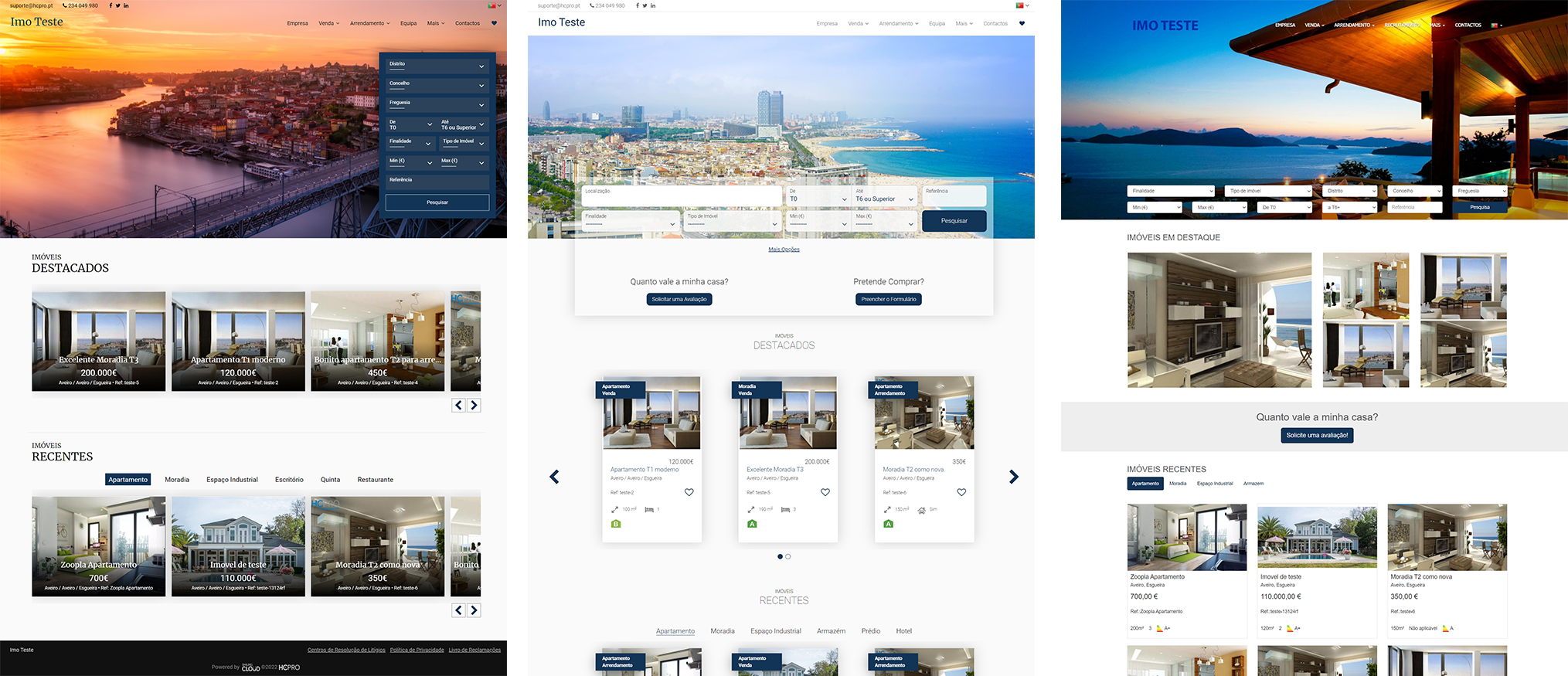The height and width of the screenshot is (676, 1568).
Task: Open the Finalidade dropdown in the left template
Action: click(x=410, y=143)
